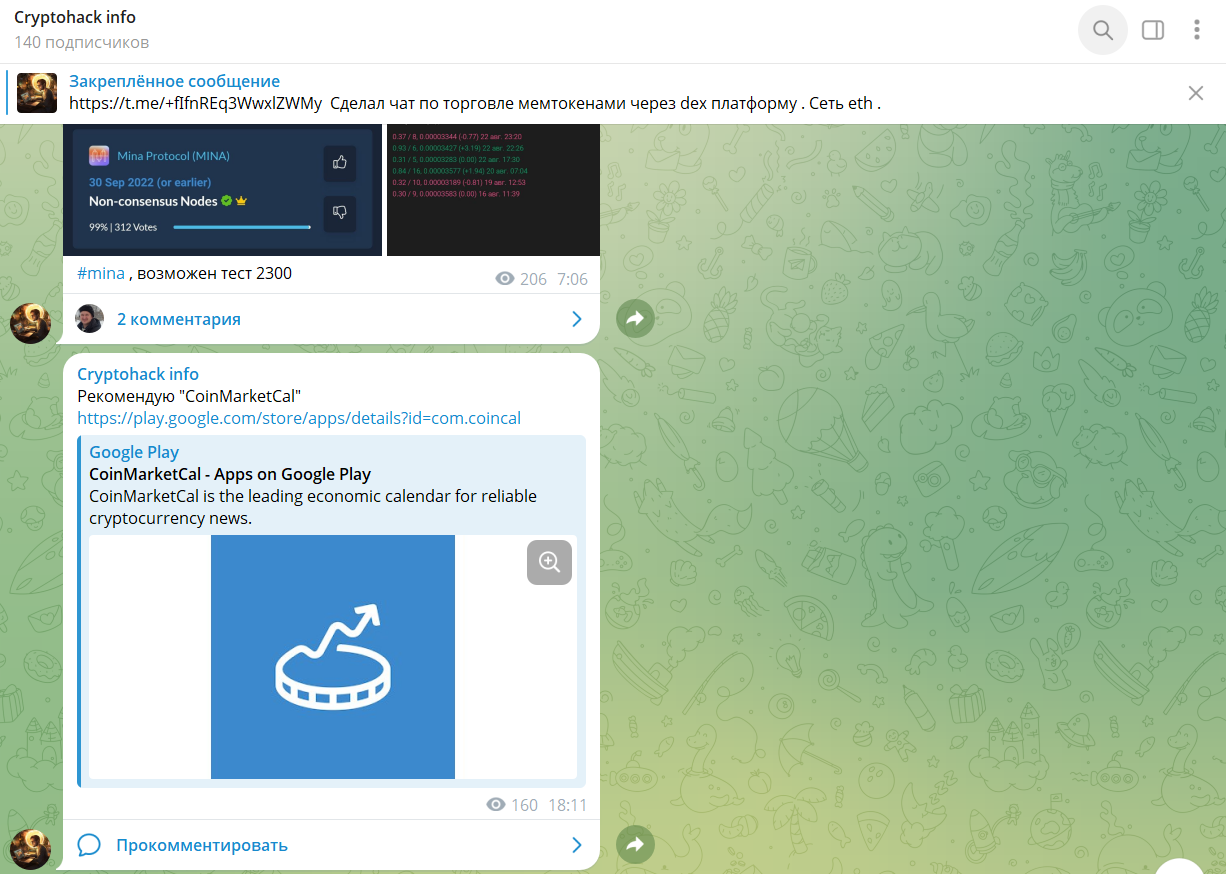Click the zoom magnifier icon on the preview image
The image size is (1226, 874).
[549, 562]
